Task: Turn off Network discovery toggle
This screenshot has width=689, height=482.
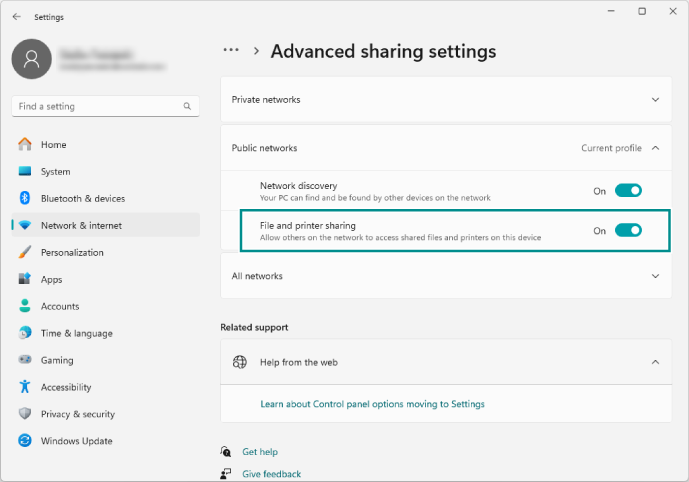Action: coord(628,190)
